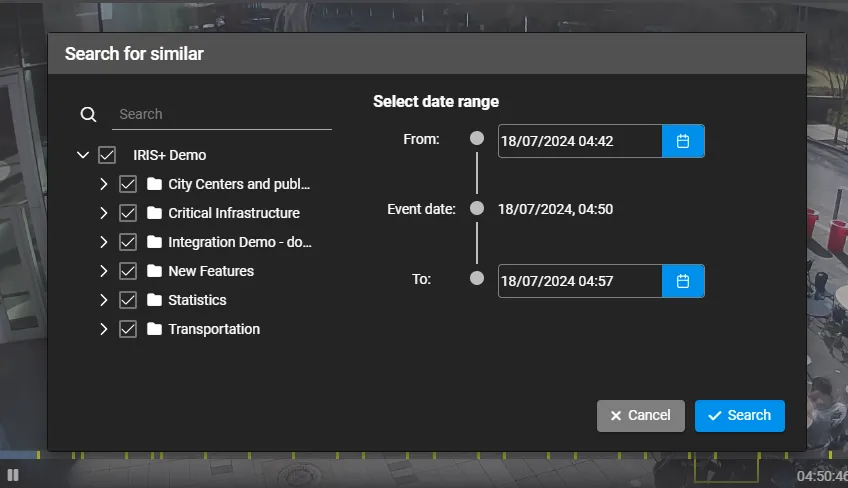Toggle the Integration Demo checkbox

tap(128, 242)
